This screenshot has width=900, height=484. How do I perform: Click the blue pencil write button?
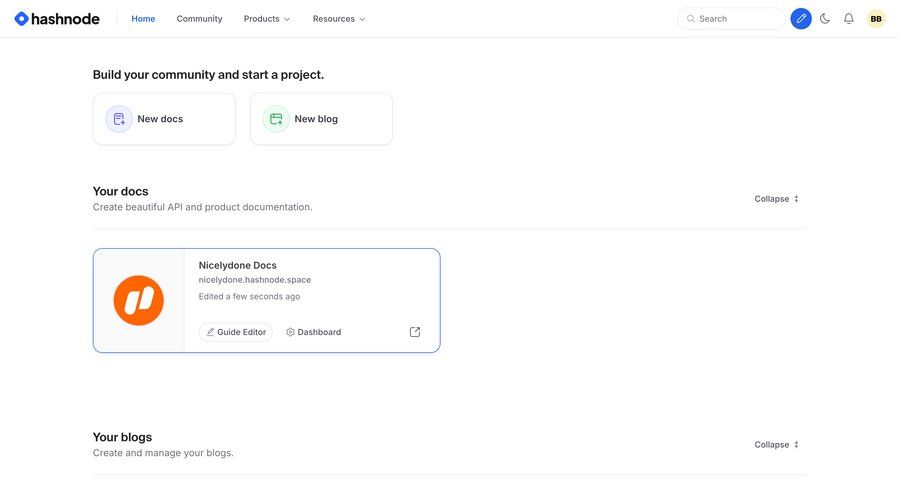coord(801,19)
